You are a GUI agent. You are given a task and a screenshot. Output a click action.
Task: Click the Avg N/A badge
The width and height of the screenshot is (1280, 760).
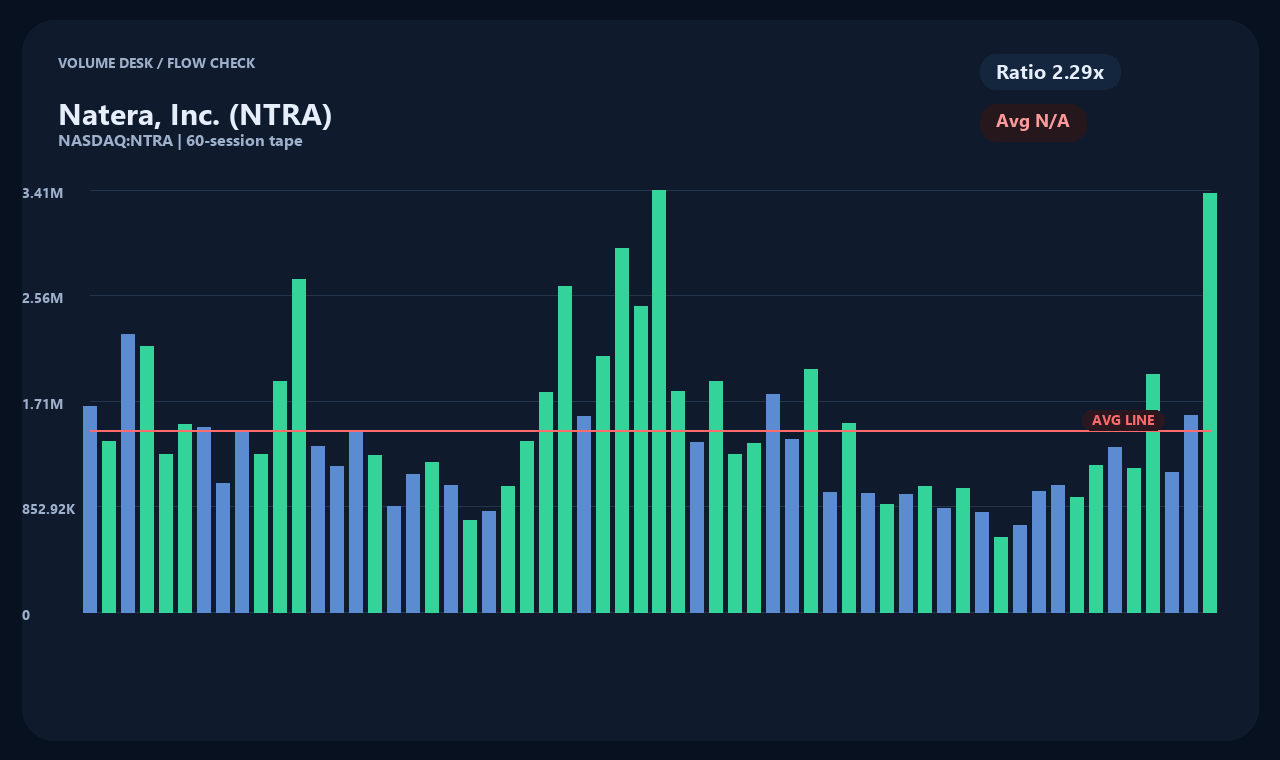[x=1033, y=122]
